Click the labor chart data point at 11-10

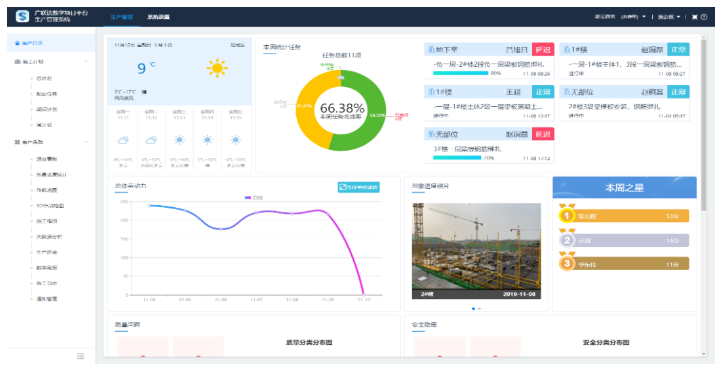[363, 294]
